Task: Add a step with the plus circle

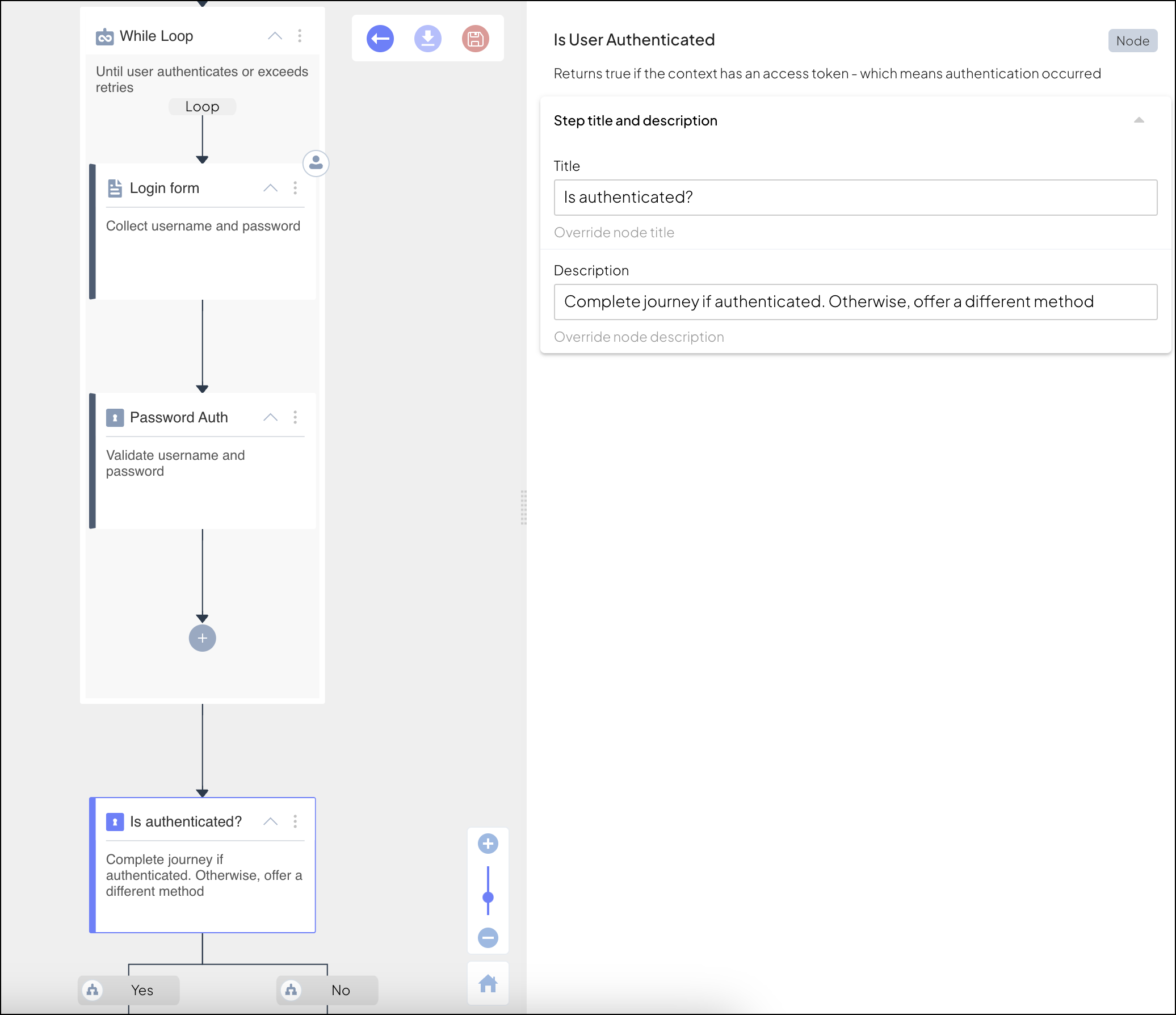Action: point(202,638)
